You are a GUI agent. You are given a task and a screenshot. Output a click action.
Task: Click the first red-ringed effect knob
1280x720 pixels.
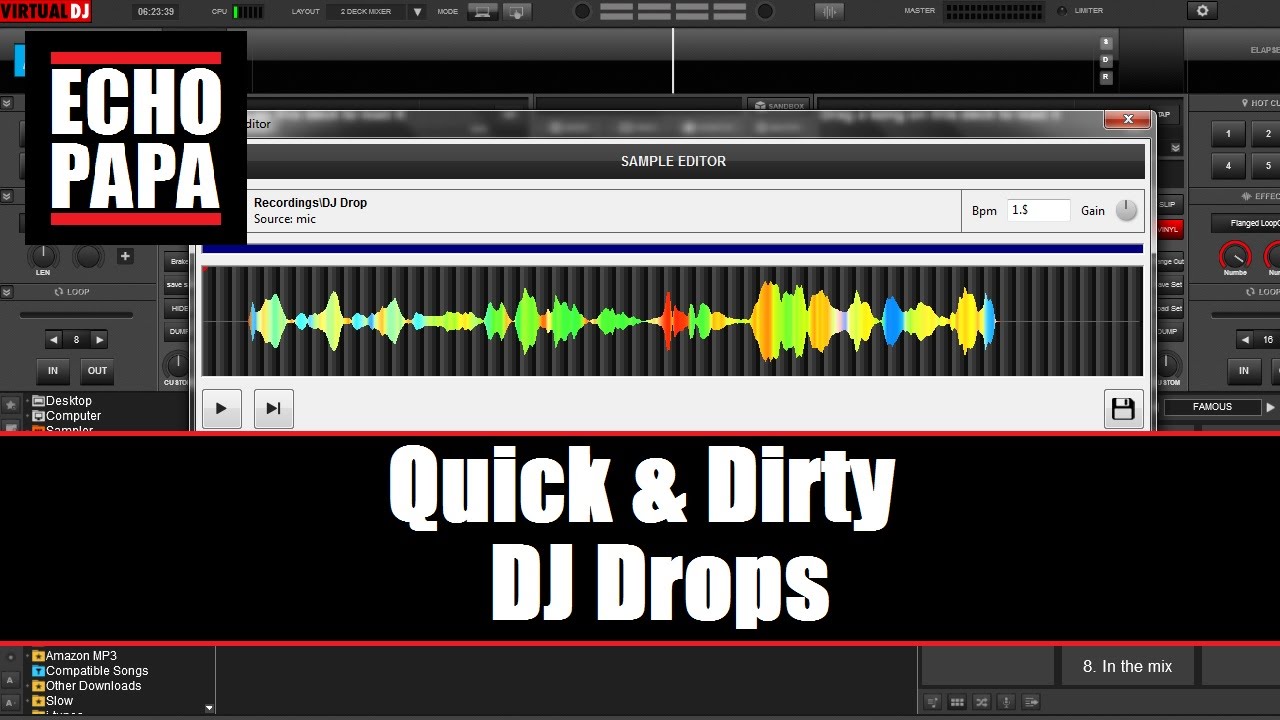[x=1235, y=255]
